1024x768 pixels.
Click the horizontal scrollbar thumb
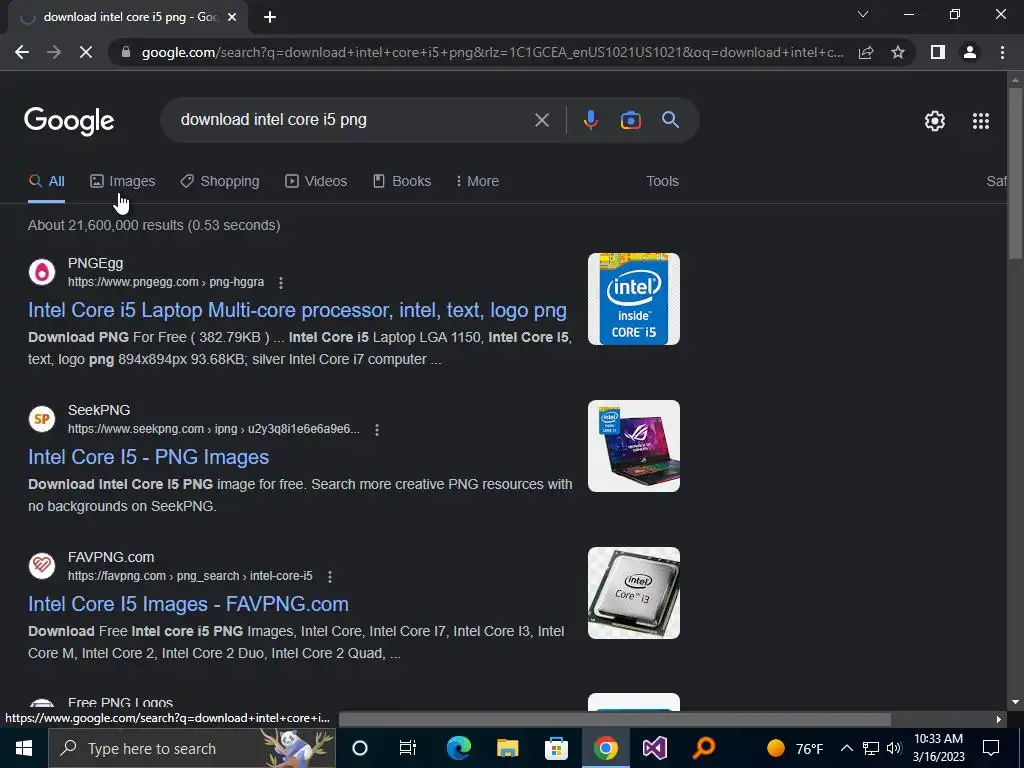point(615,719)
